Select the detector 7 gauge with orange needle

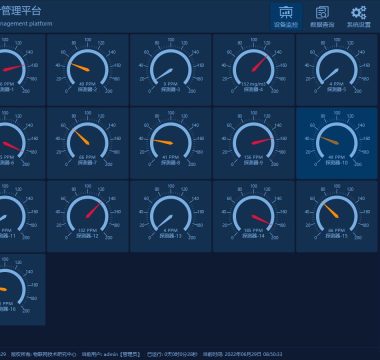88,143
